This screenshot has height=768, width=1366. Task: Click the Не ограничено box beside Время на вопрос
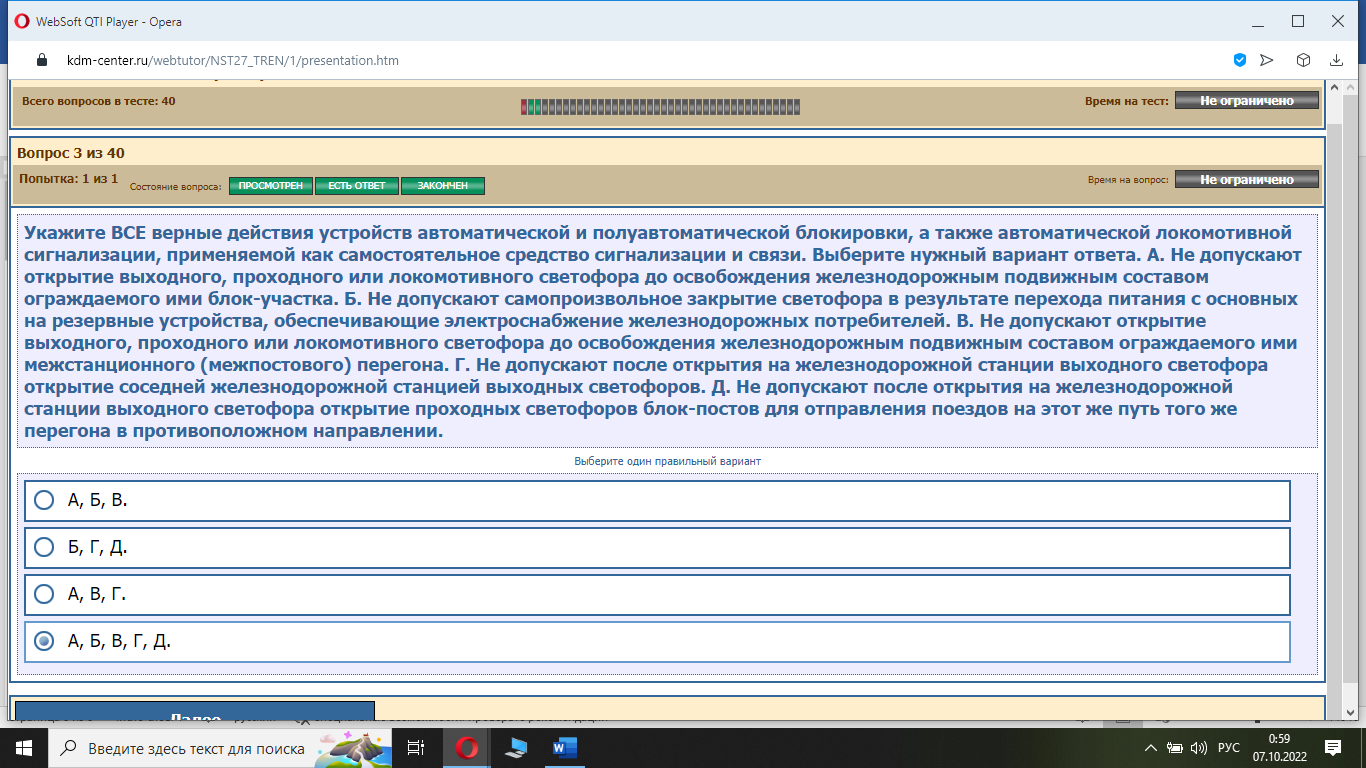[1247, 180]
